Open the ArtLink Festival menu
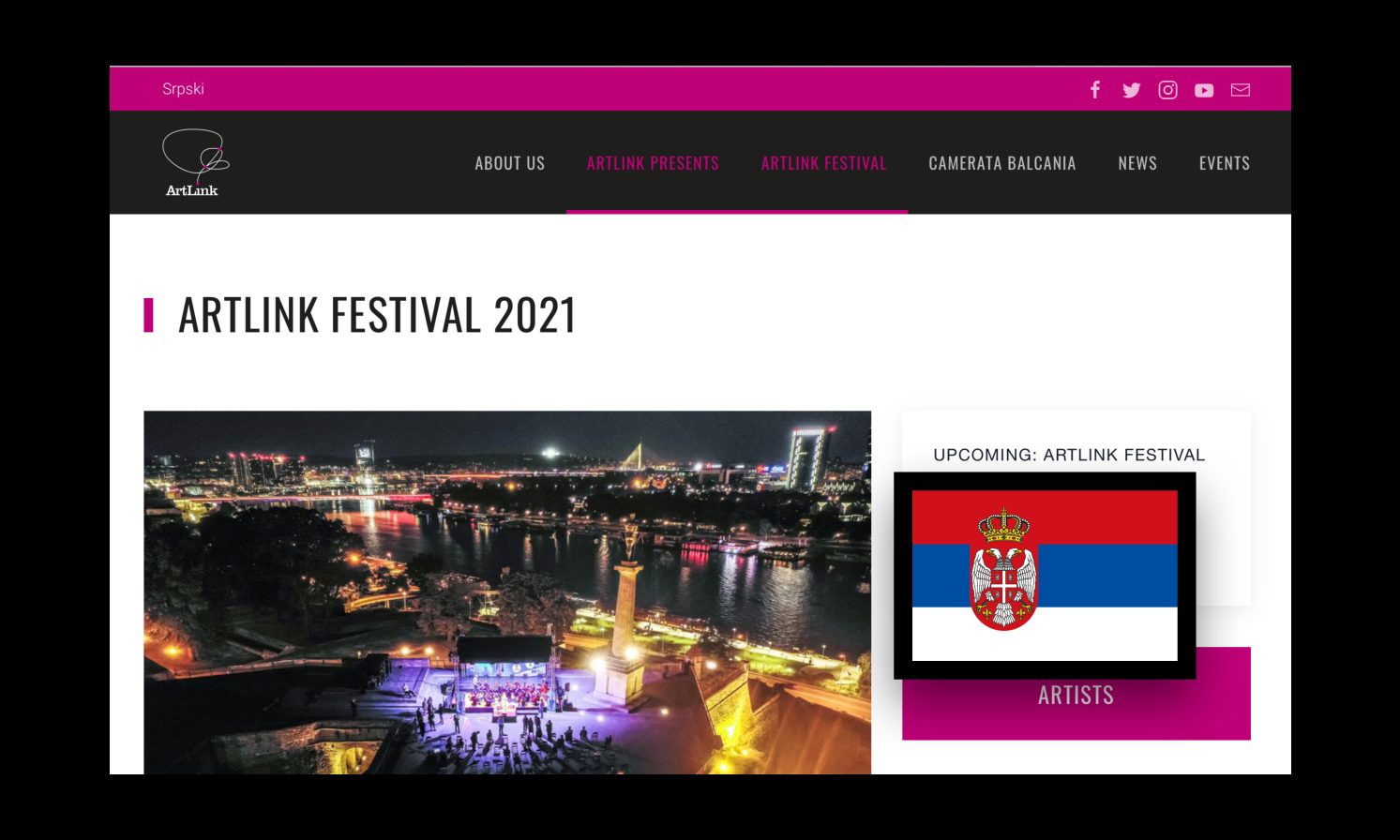This screenshot has height=840, width=1400. tap(823, 163)
